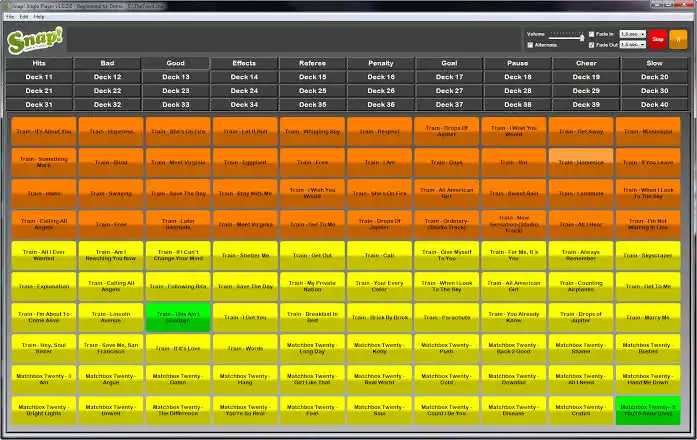This screenshot has width=697, height=440.
Task: Play Train - All I Ever Wanted
Action: pos(44,256)
